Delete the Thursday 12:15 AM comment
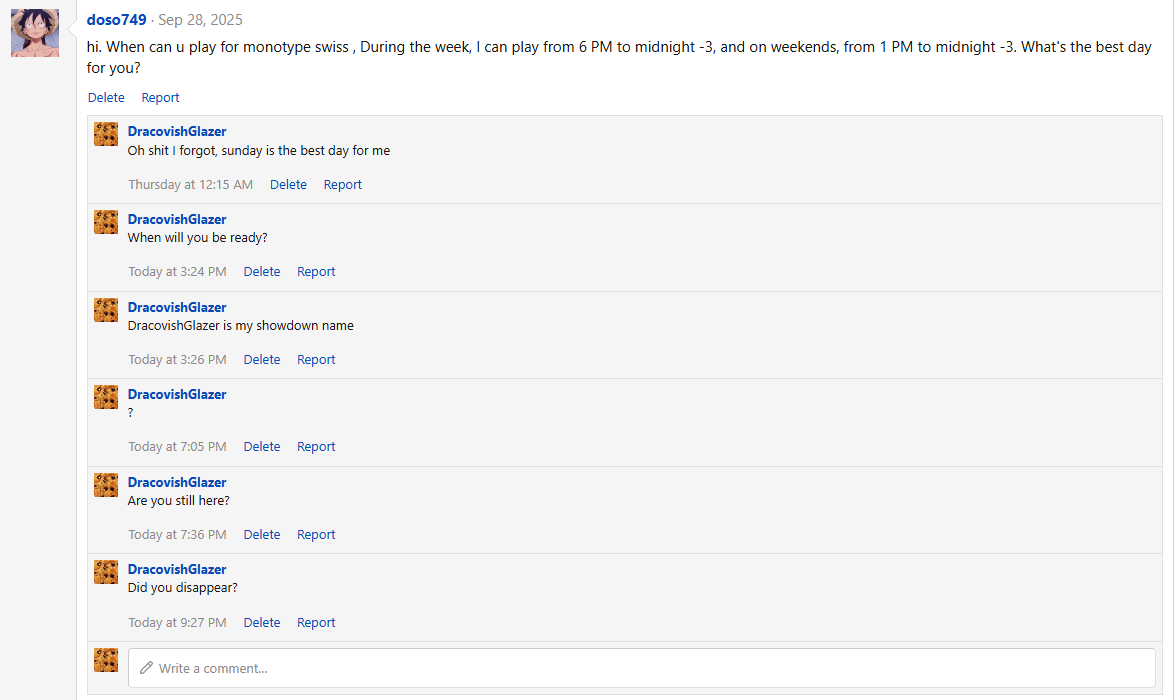The height and width of the screenshot is (700, 1174). pos(288,185)
